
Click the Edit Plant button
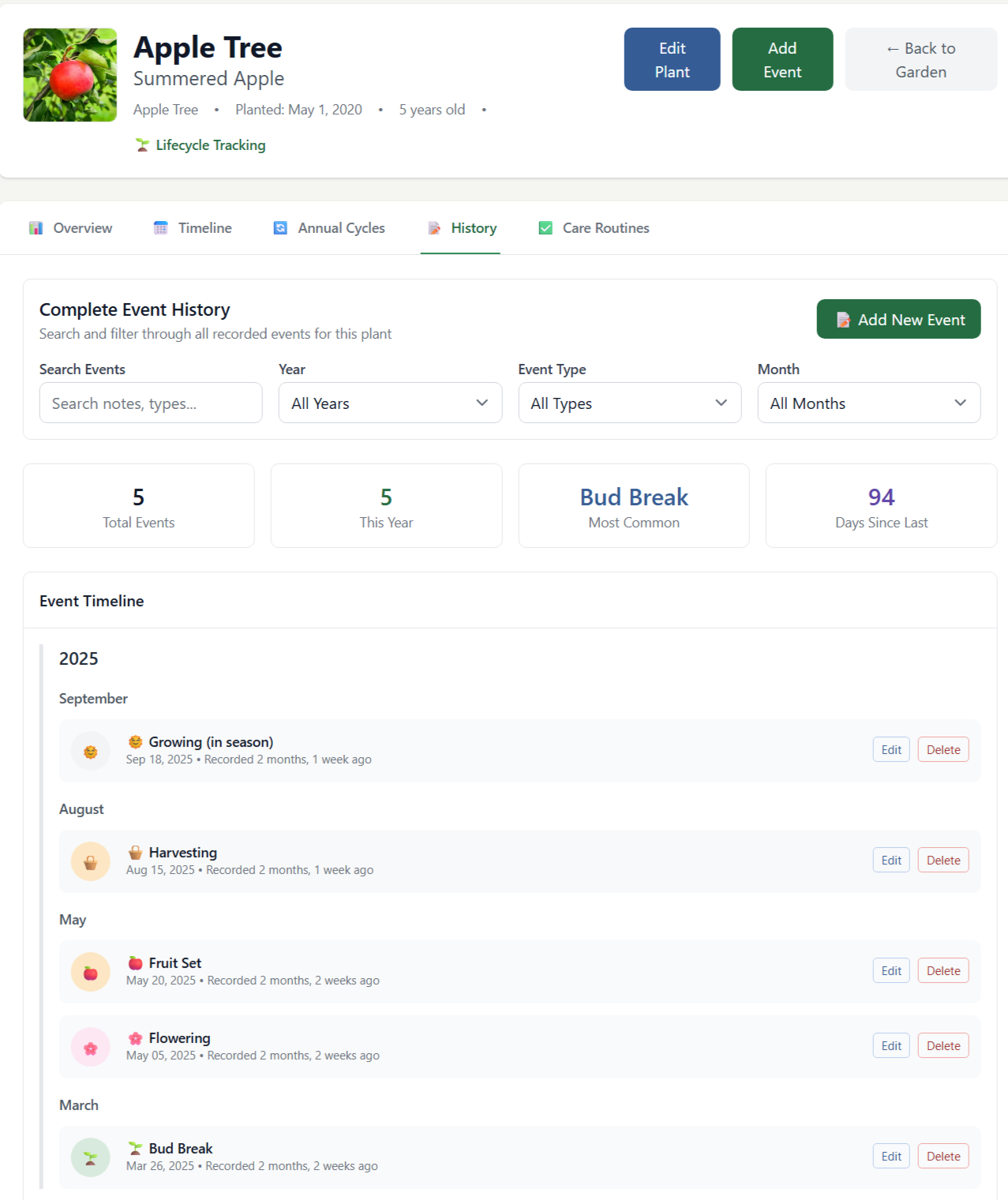(x=672, y=59)
